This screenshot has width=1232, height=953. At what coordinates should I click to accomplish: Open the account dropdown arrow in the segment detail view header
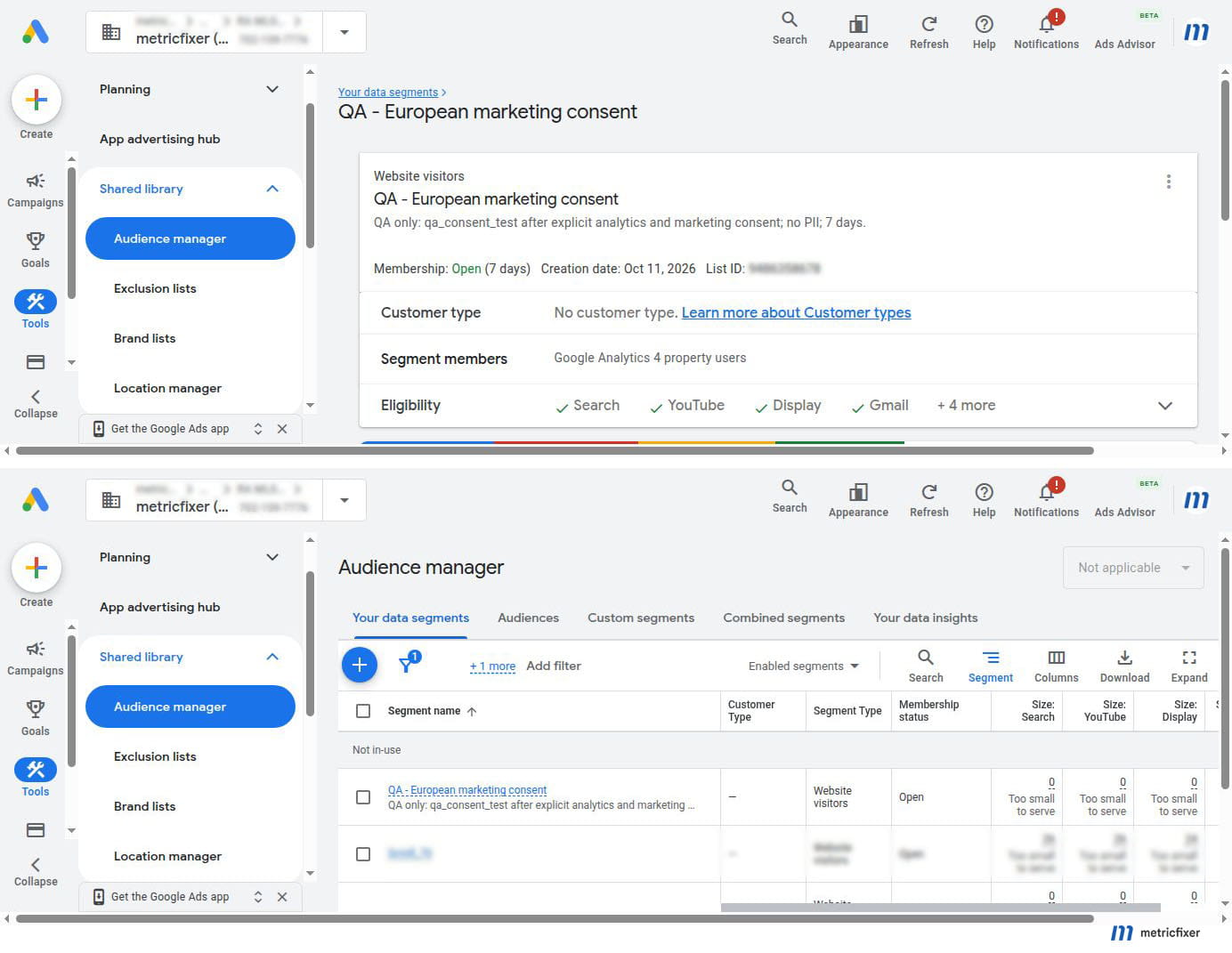[x=344, y=32]
